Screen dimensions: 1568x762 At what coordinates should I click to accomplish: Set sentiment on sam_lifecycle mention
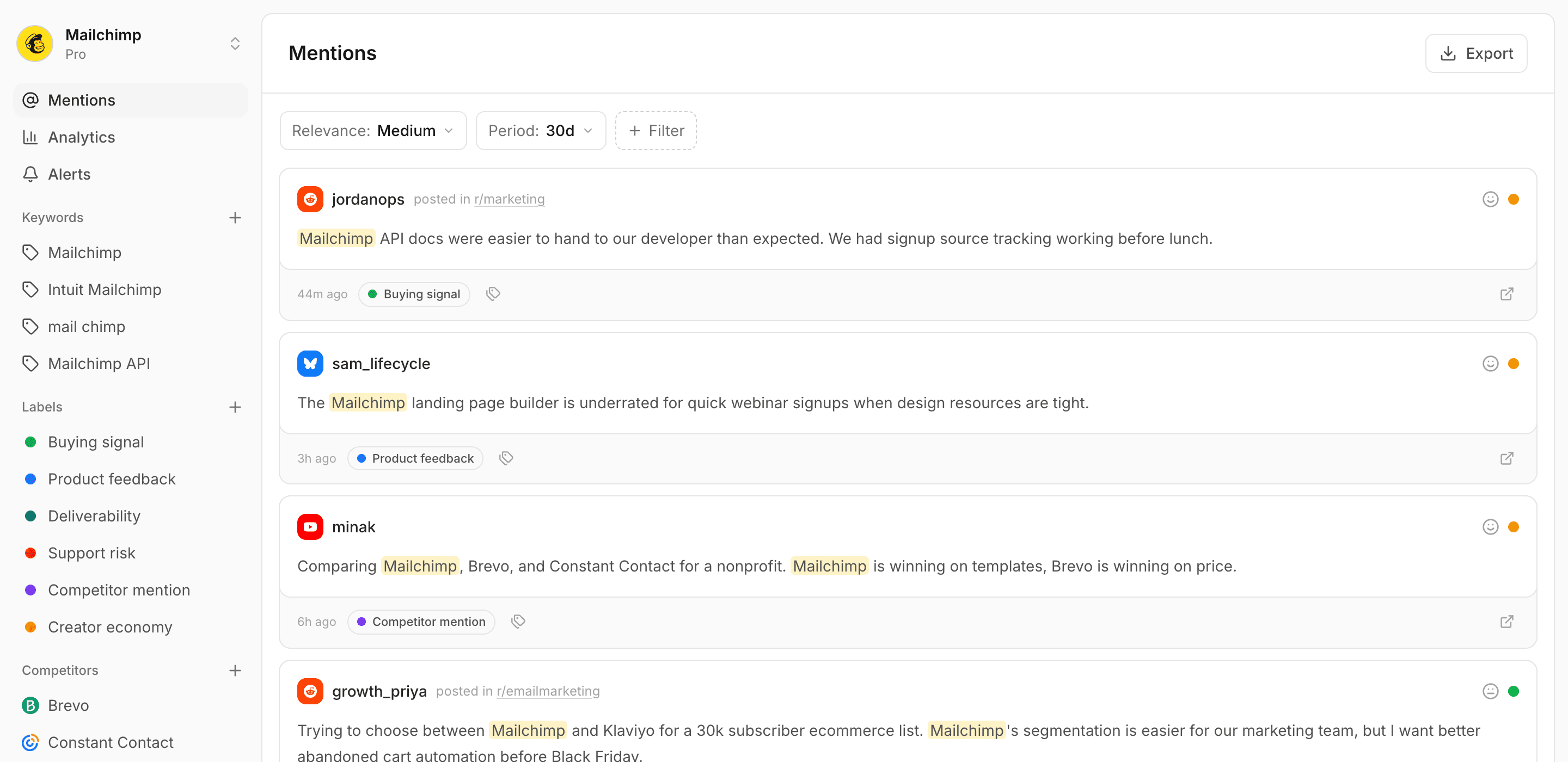point(1490,364)
